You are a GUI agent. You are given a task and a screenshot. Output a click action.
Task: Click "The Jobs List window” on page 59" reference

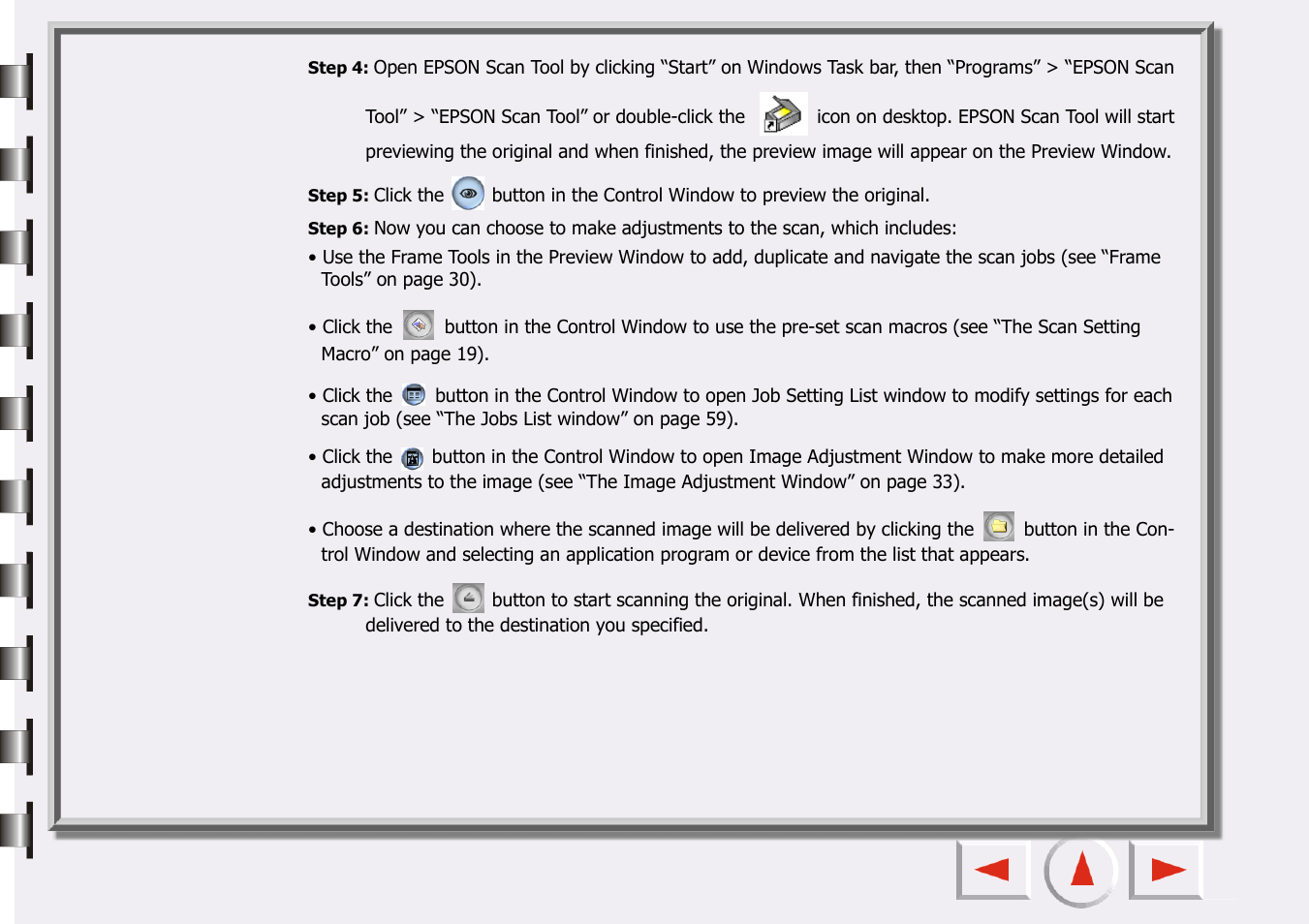[x=584, y=419]
